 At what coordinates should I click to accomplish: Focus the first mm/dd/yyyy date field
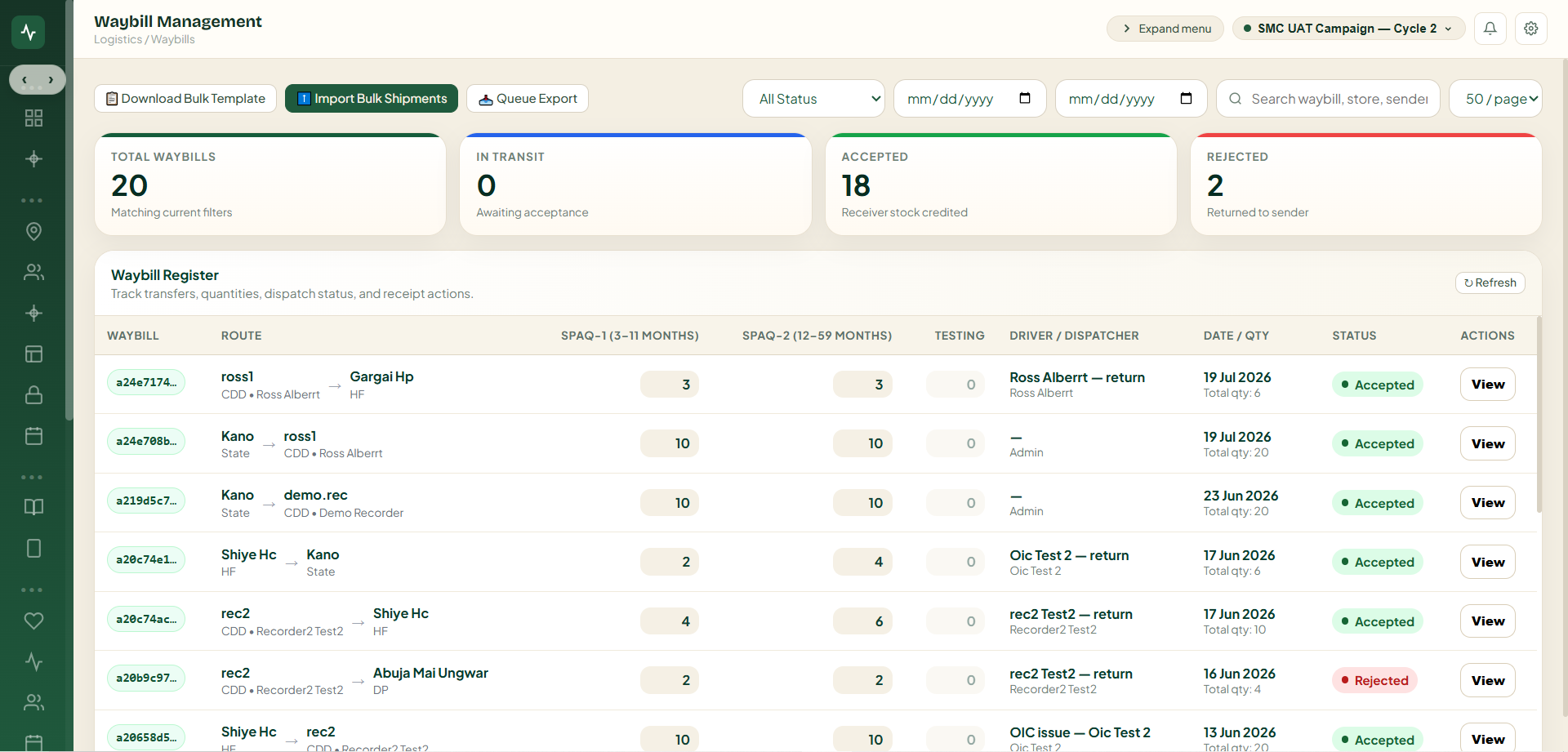point(970,99)
